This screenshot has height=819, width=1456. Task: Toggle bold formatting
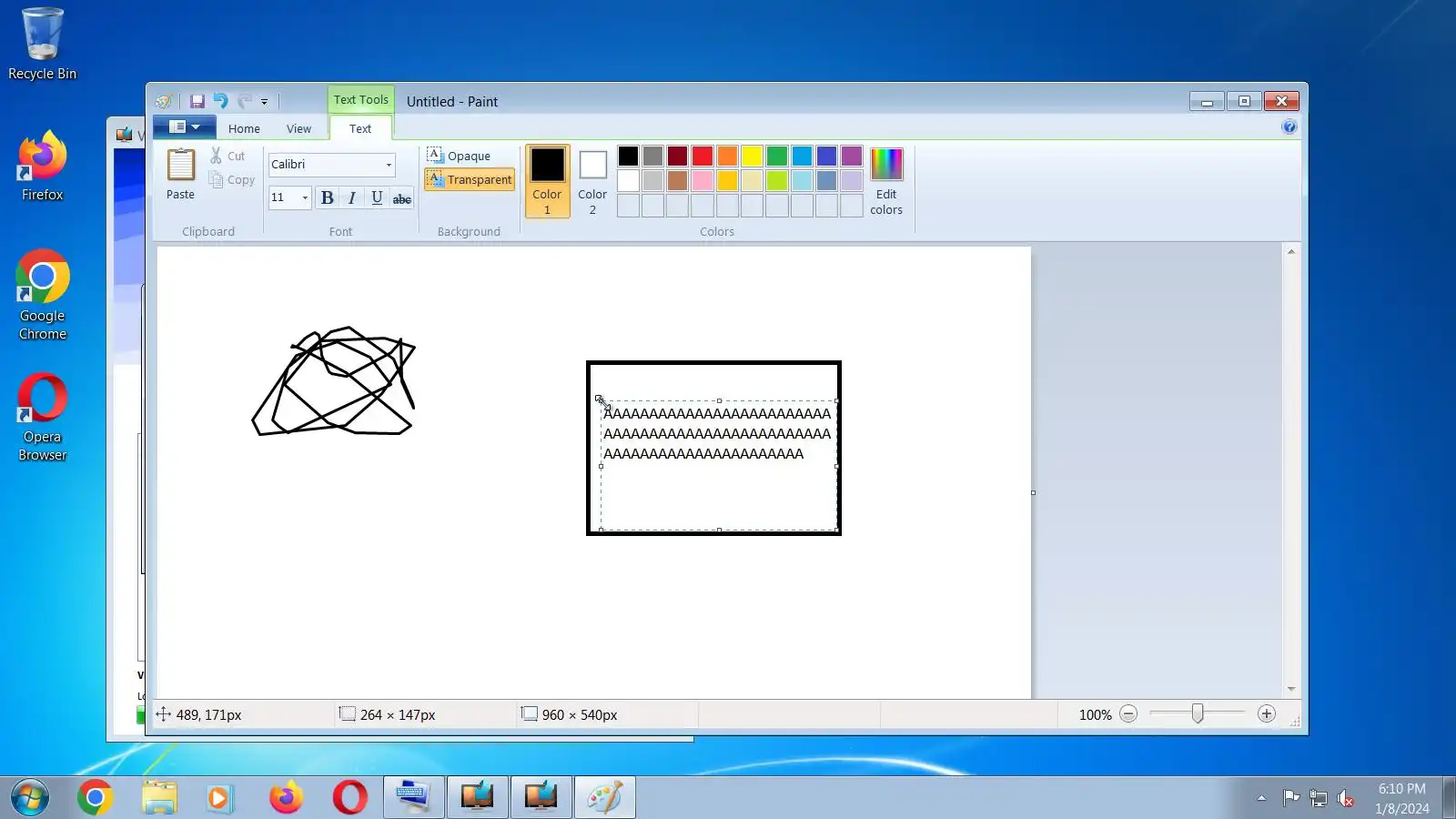tap(328, 198)
